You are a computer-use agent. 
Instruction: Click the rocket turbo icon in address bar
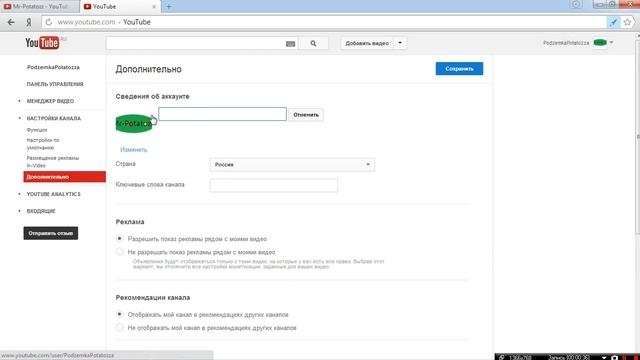pos(613,22)
